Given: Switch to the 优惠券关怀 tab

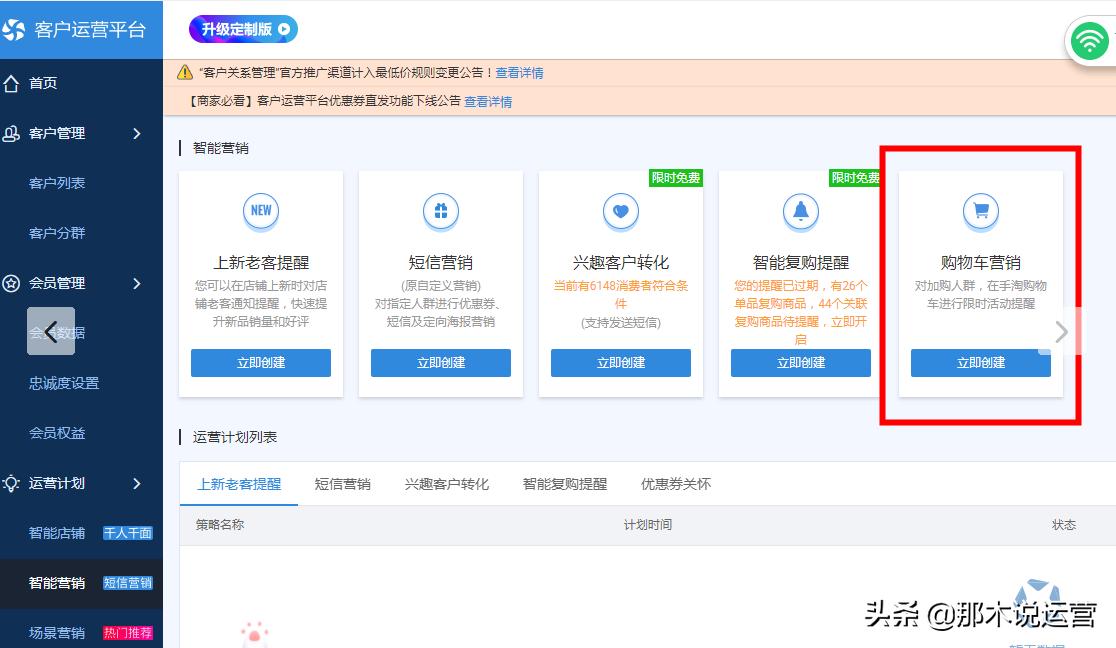Looking at the screenshot, I should tap(676, 484).
